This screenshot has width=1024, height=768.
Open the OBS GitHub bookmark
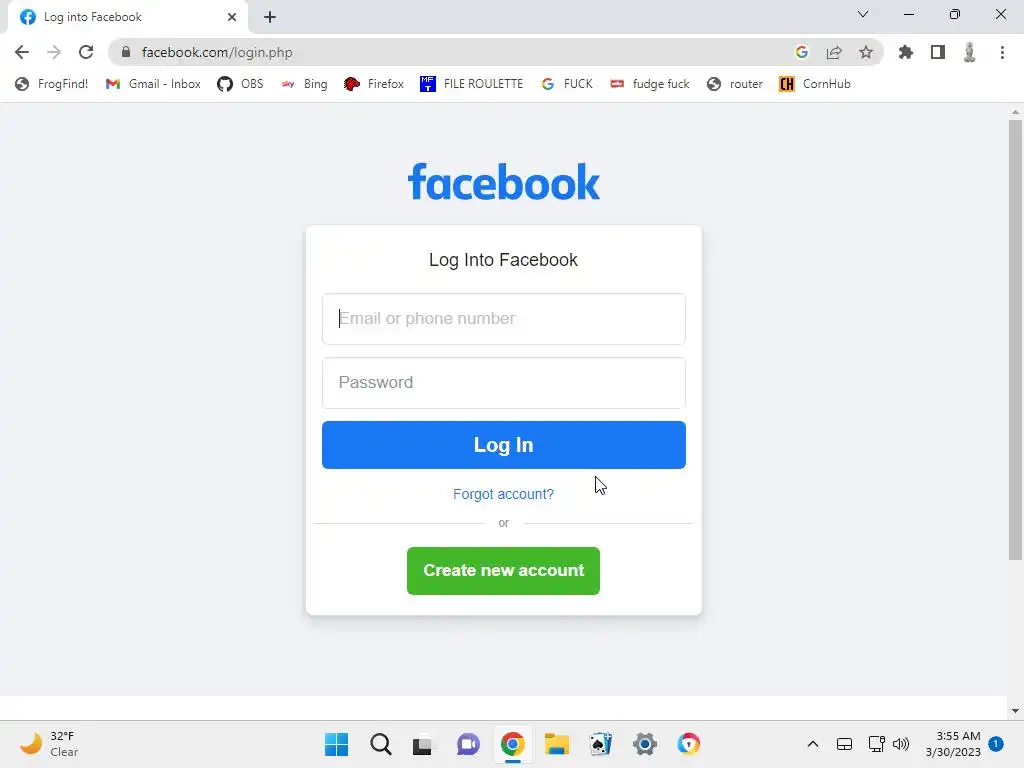tap(240, 84)
